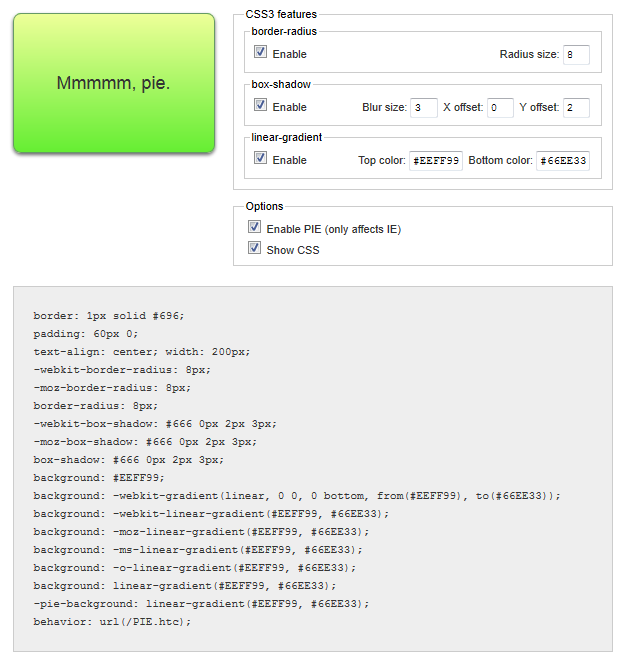Click the green 'Mmmmm, pie.' preview box
This screenshot has width=633, height=661.
click(x=114, y=83)
